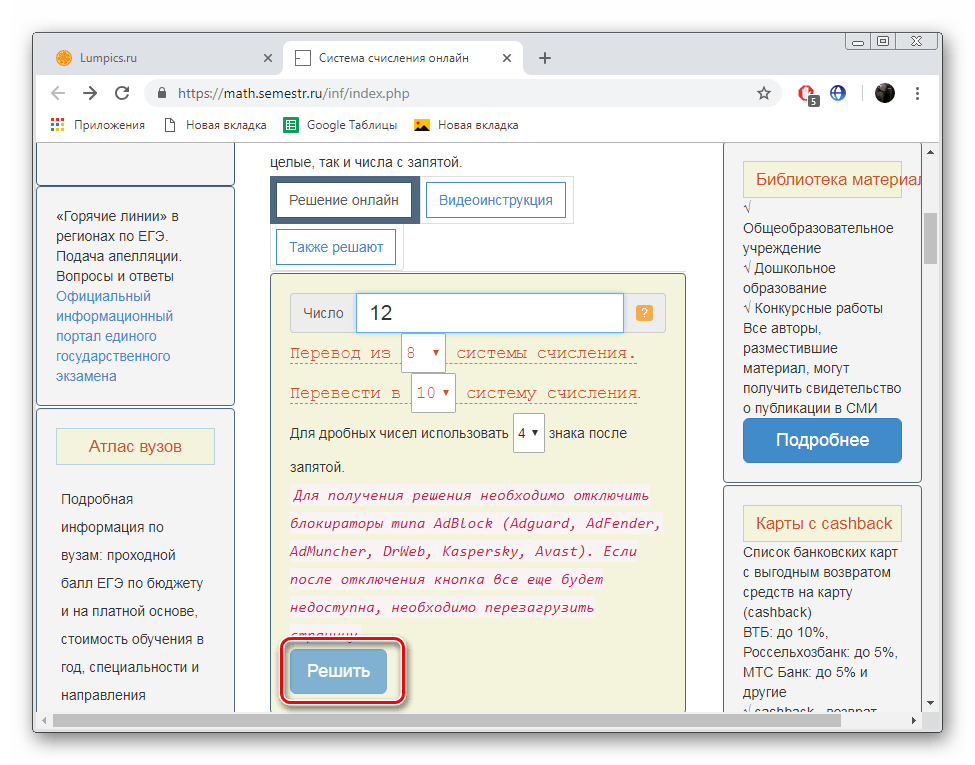Open the Видеоинструкция tab

pyautogui.click(x=496, y=200)
